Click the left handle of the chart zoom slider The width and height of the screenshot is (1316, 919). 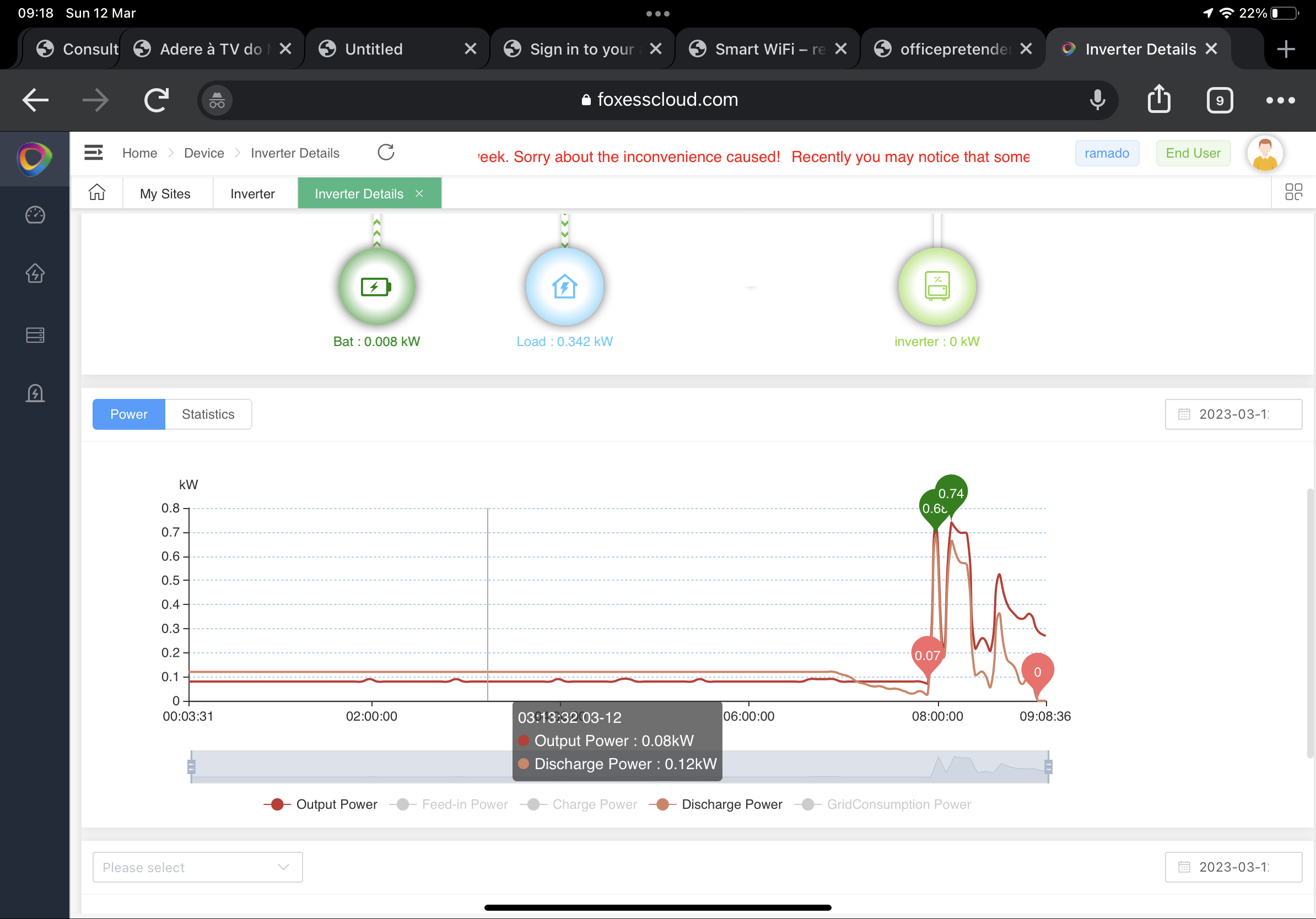click(x=191, y=766)
